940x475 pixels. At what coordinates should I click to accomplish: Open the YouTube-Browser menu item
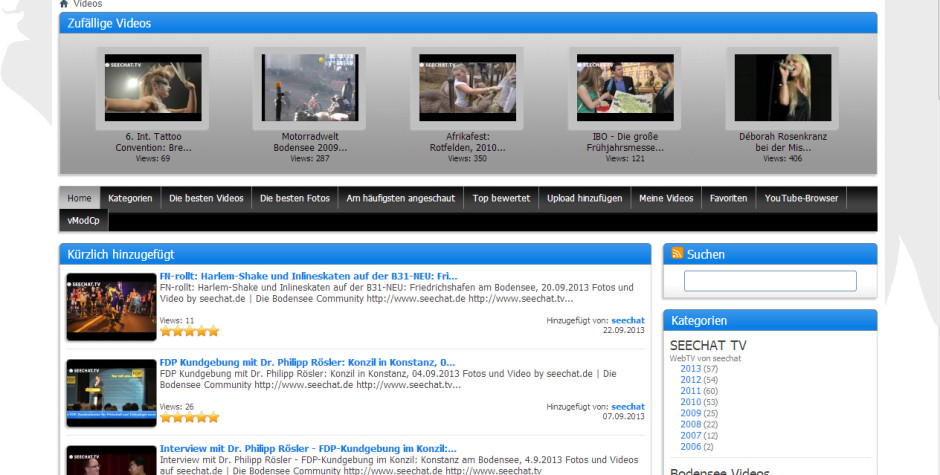(801, 198)
